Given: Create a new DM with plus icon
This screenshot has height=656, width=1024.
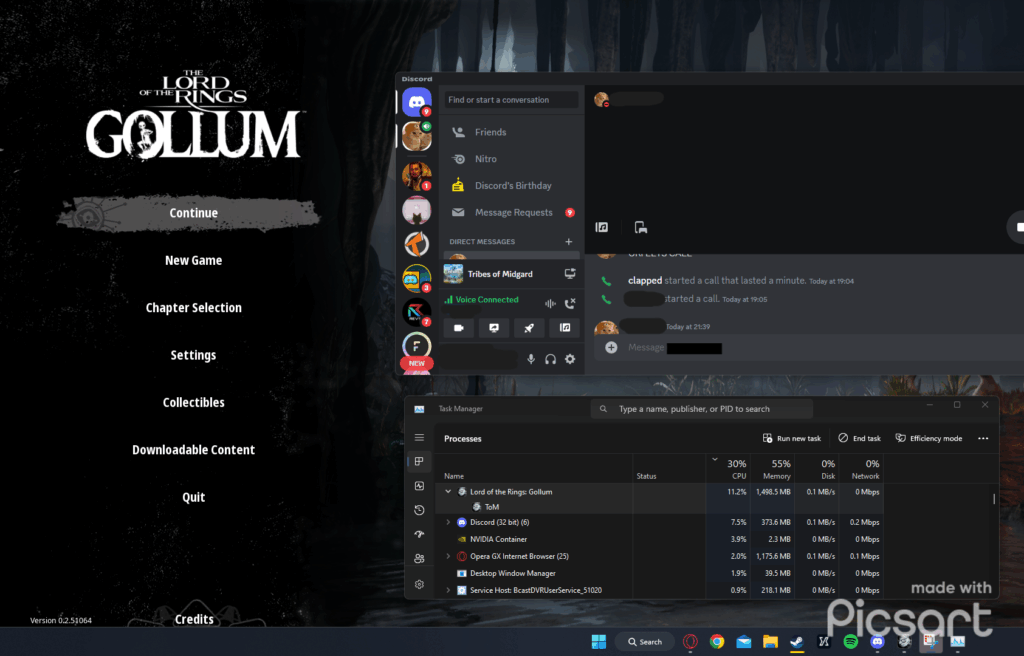Looking at the screenshot, I should tap(569, 242).
